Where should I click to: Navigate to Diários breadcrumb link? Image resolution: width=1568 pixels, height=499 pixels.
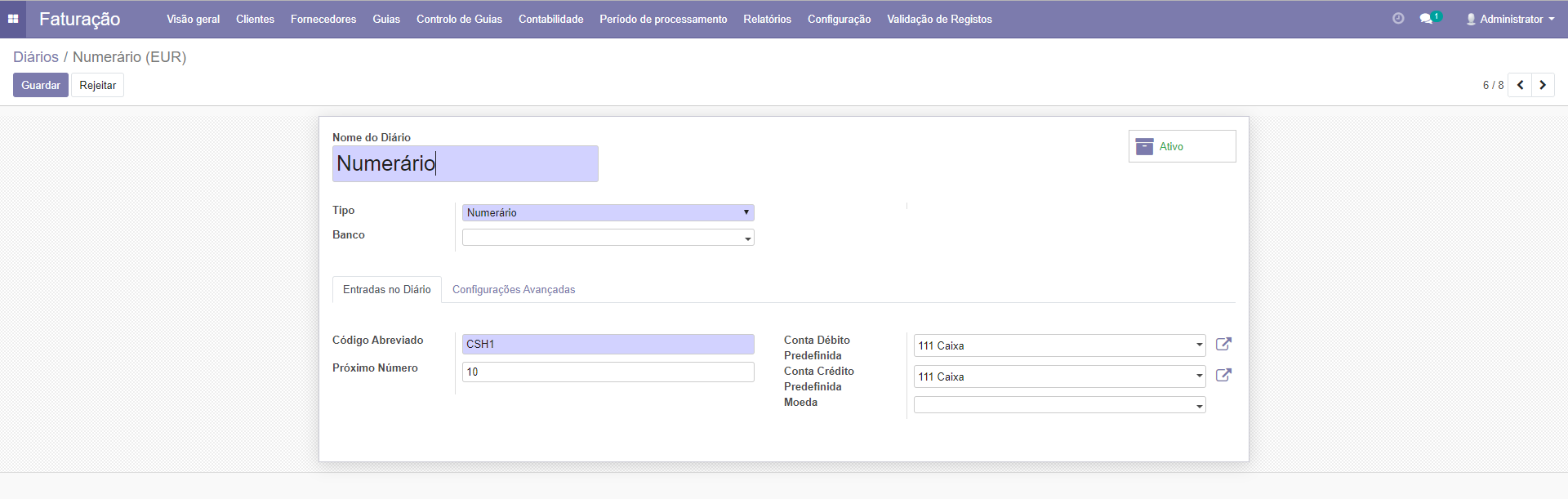(36, 57)
